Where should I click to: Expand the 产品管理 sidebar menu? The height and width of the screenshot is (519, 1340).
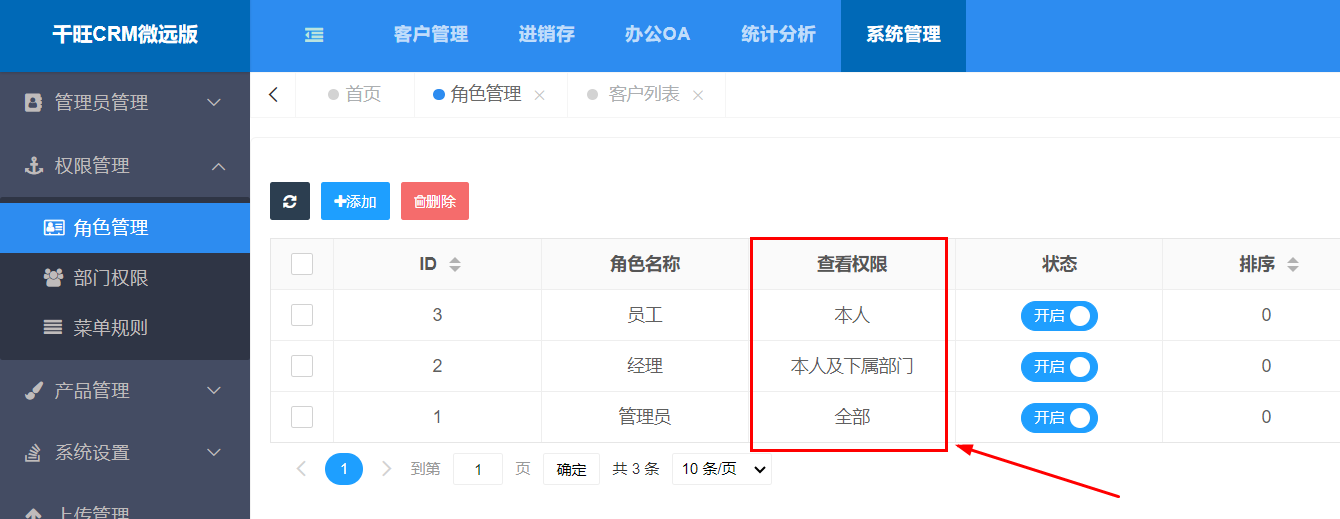[125, 390]
